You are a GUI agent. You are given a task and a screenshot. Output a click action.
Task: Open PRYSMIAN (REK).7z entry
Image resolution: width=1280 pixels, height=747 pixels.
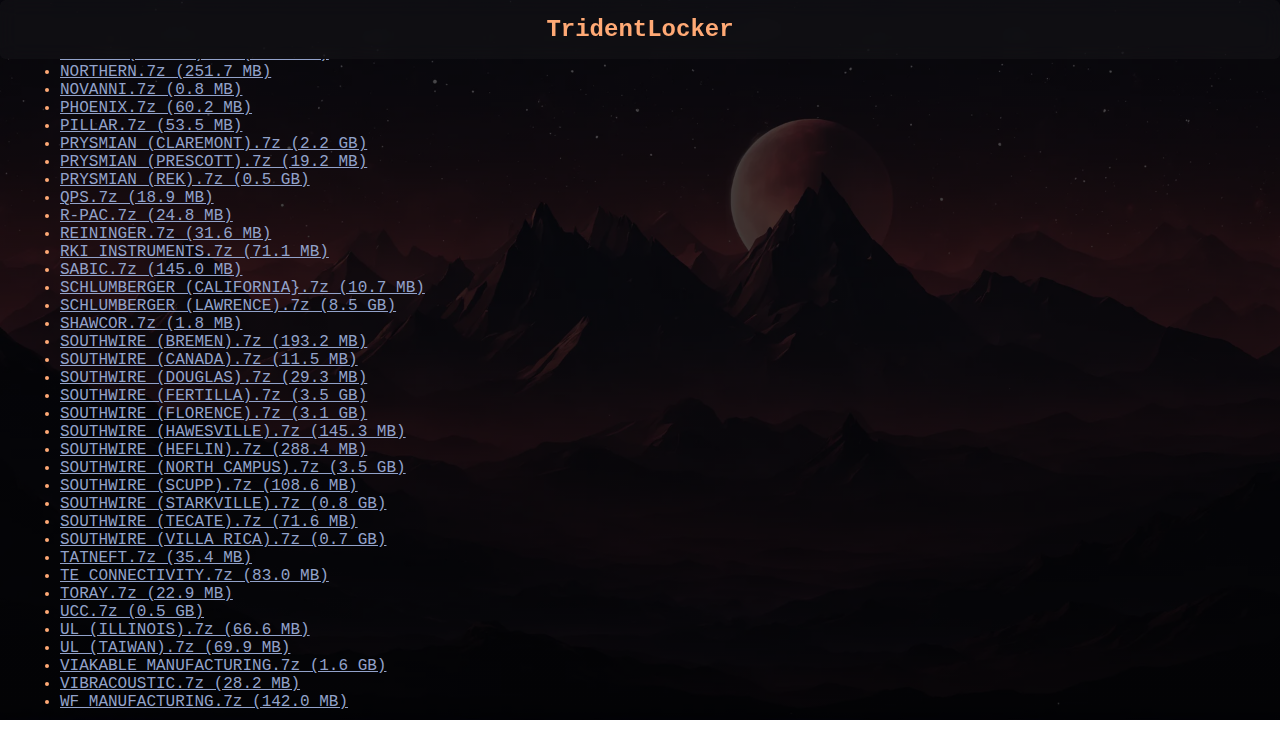184,180
